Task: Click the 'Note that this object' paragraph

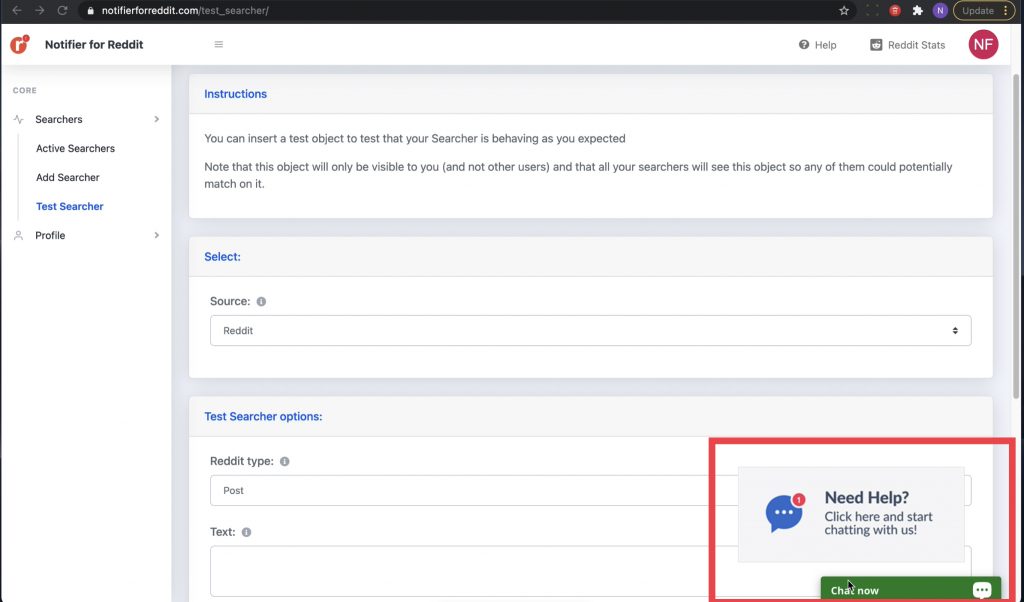Action: 578,176
